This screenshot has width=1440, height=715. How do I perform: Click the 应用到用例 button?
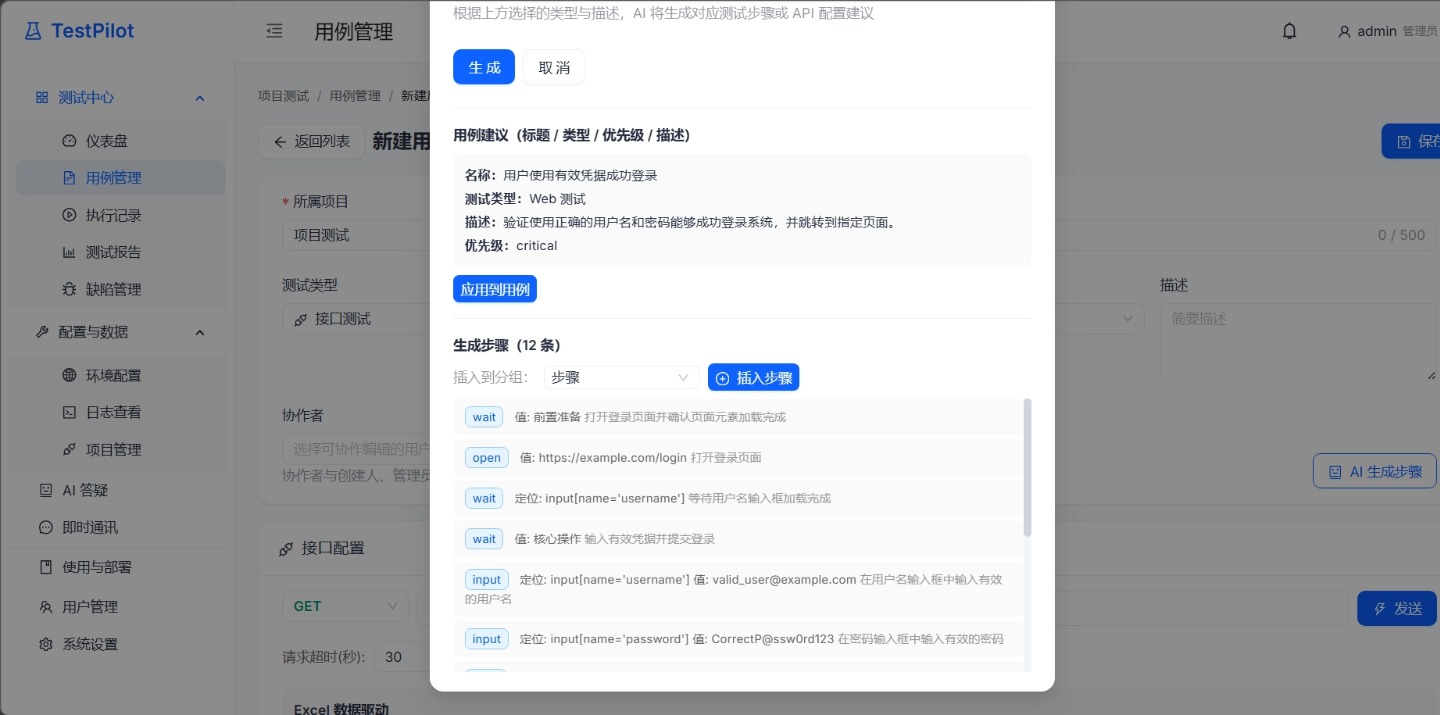point(495,289)
